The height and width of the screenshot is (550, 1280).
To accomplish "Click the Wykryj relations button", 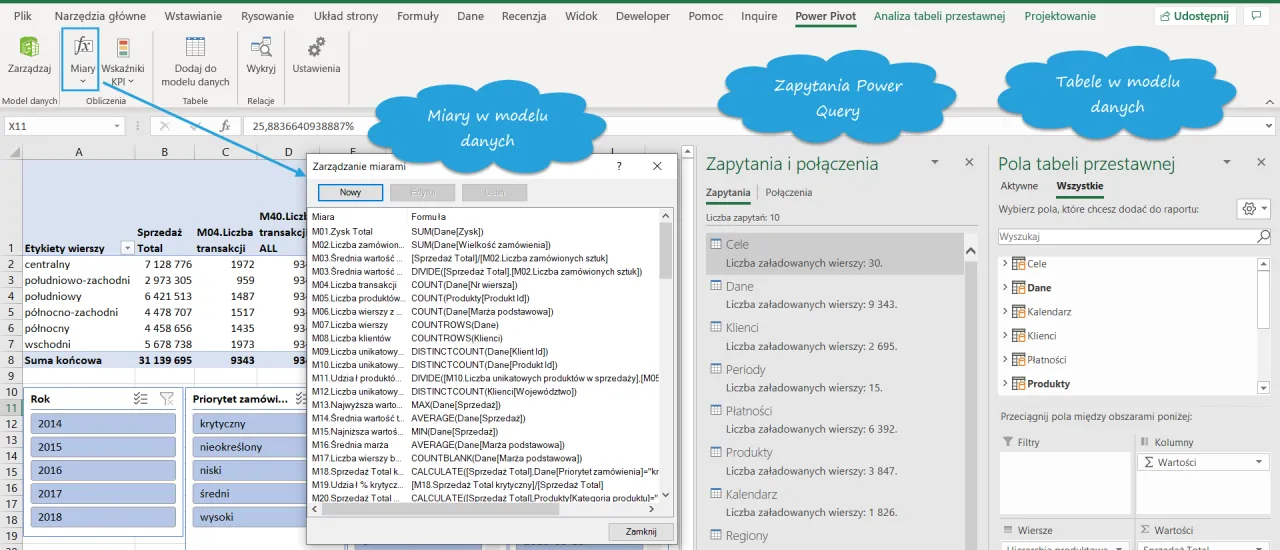I will point(261,57).
